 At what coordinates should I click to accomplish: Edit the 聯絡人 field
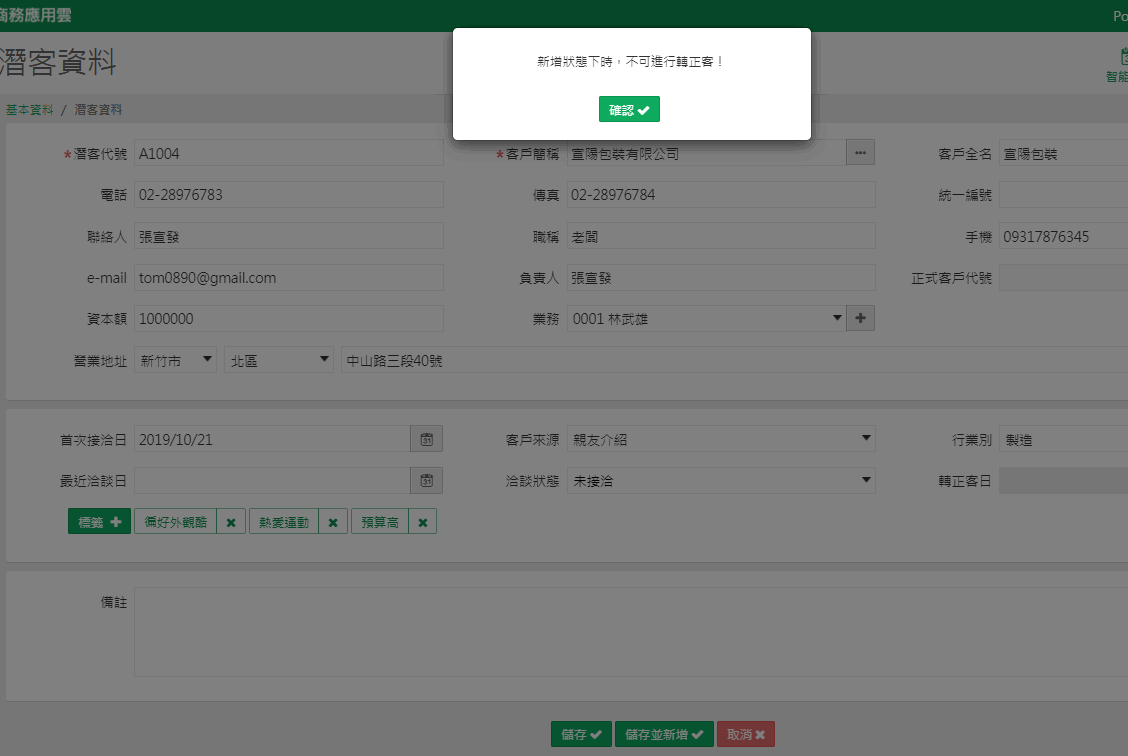tap(288, 236)
